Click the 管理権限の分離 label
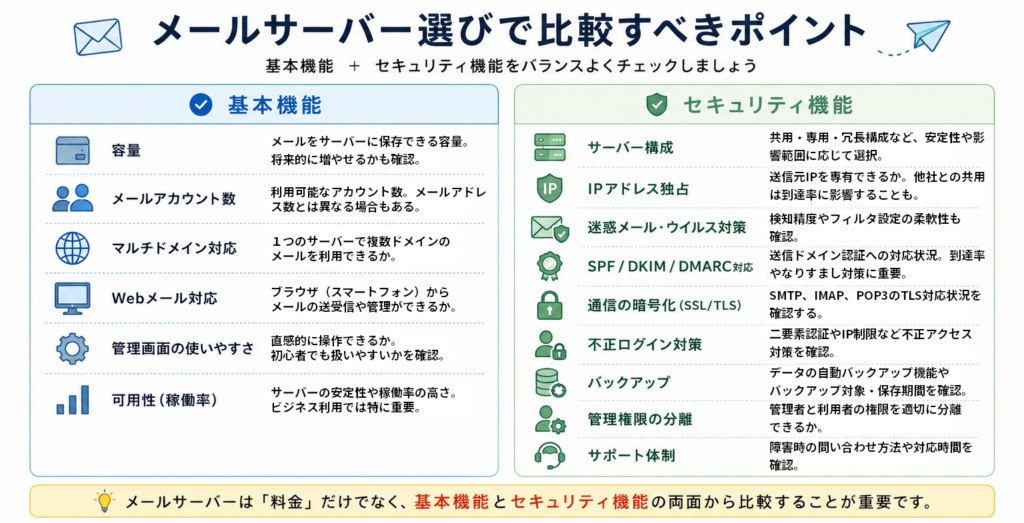The width and height of the screenshot is (1024, 523). pyautogui.click(x=640, y=419)
